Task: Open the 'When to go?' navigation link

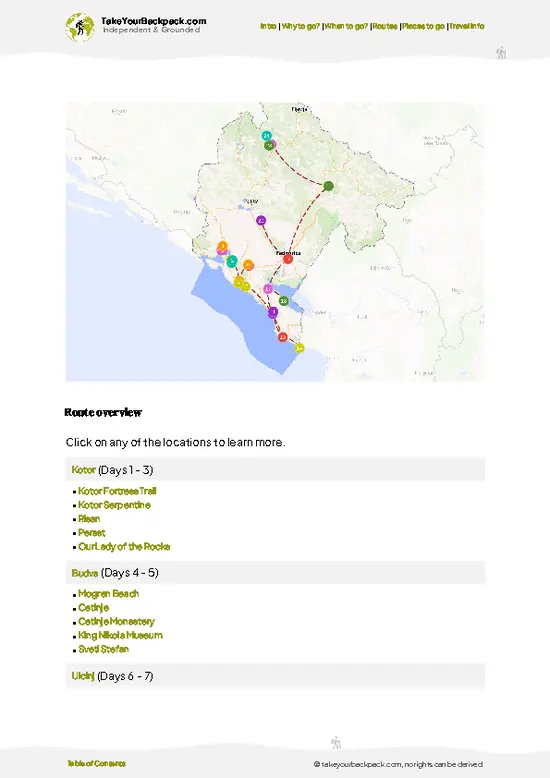Action: pos(346,26)
